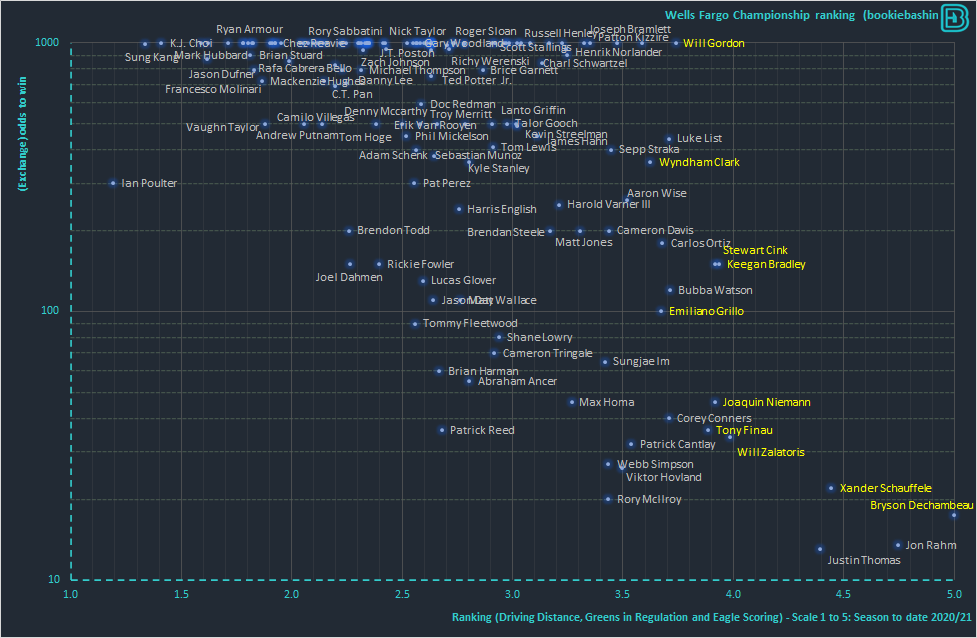Click the Ian Poulter data point marker
This screenshot has height=638, width=977.
pos(111,183)
